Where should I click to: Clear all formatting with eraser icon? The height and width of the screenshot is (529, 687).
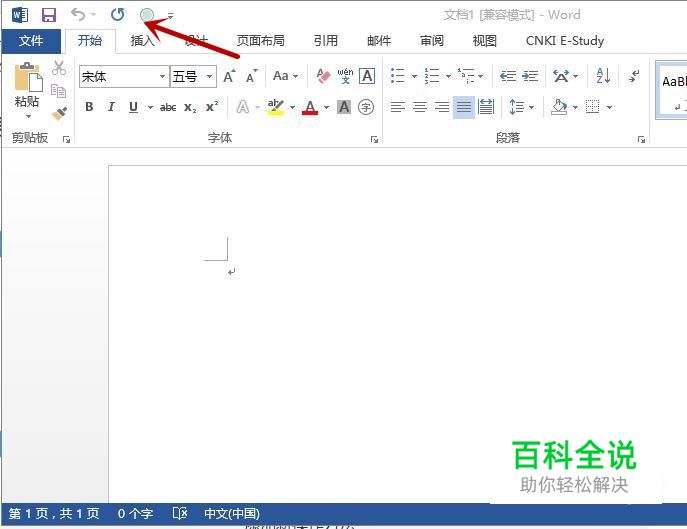(323, 76)
